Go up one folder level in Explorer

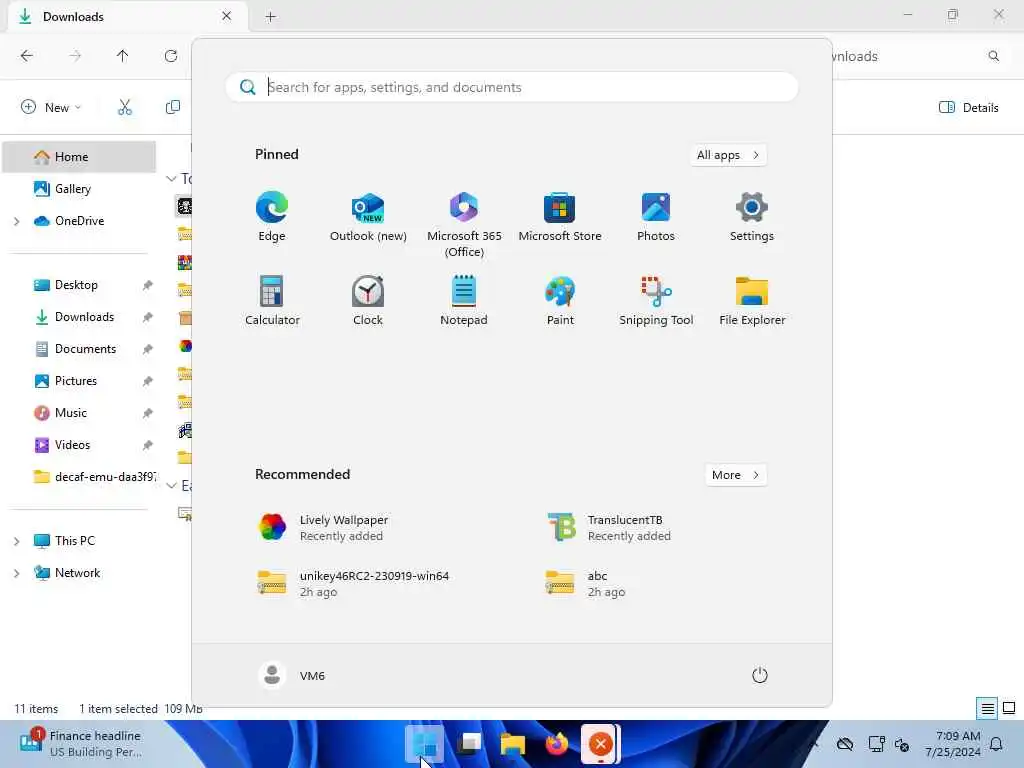tap(122, 56)
